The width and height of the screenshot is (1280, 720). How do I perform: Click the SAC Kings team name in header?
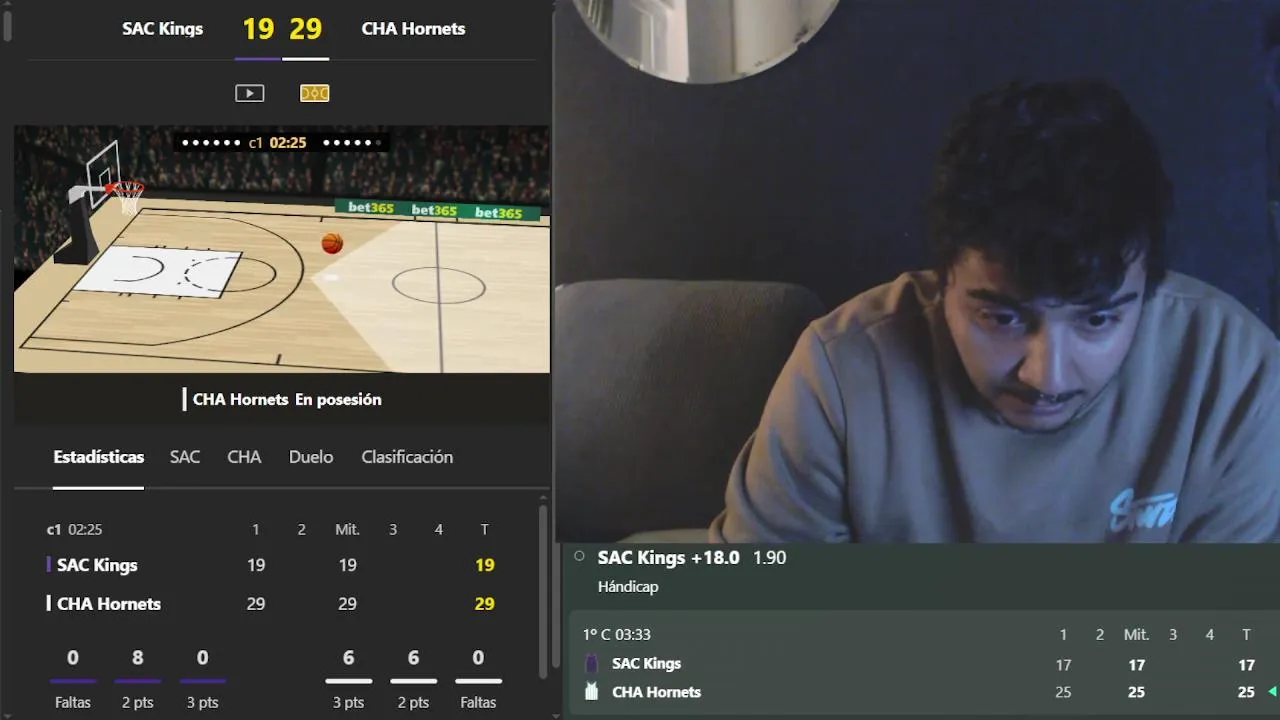(x=163, y=29)
